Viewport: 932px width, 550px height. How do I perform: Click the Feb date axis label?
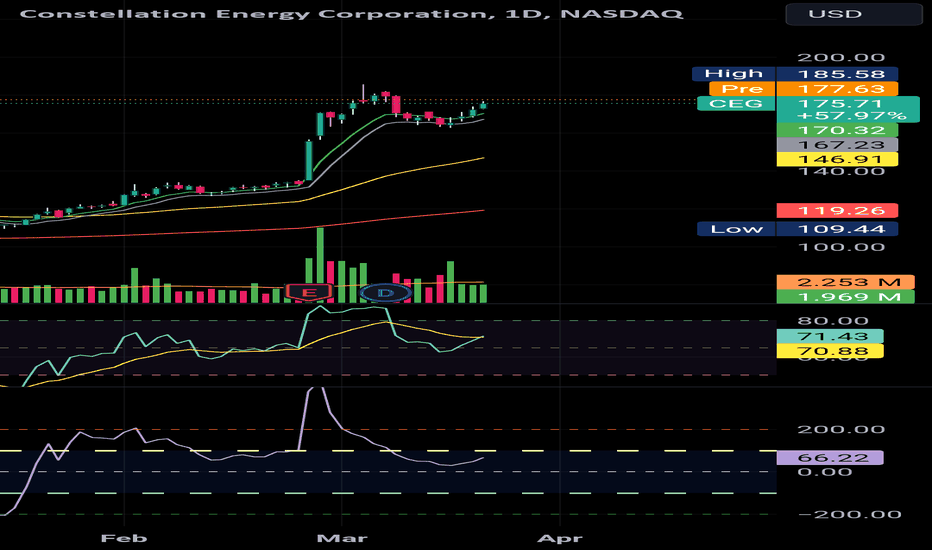coord(124,538)
